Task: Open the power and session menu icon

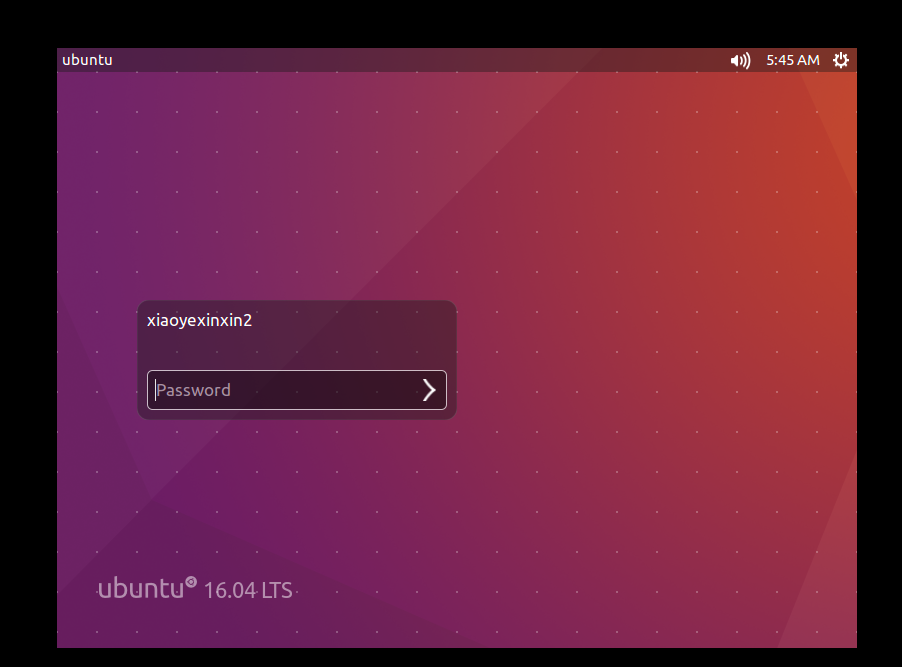Action: 841,60
